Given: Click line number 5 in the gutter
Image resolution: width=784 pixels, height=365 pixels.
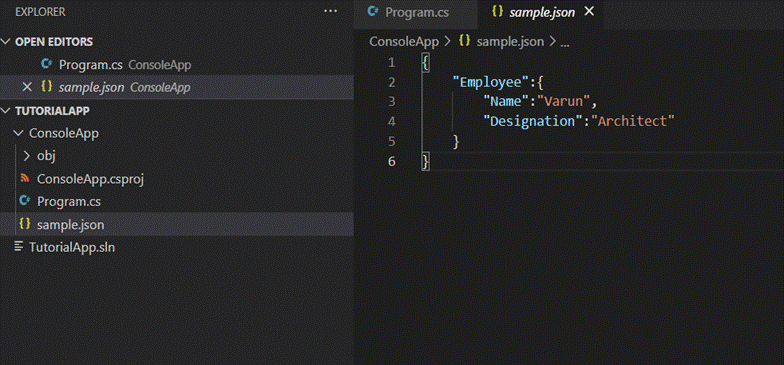Looking at the screenshot, I should 391,142.
